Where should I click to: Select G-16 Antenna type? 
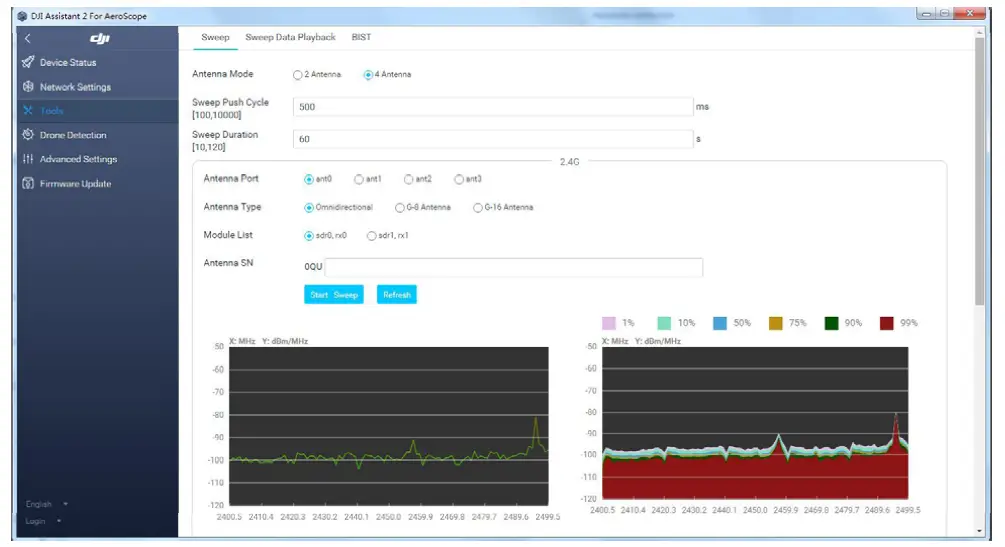point(478,208)
